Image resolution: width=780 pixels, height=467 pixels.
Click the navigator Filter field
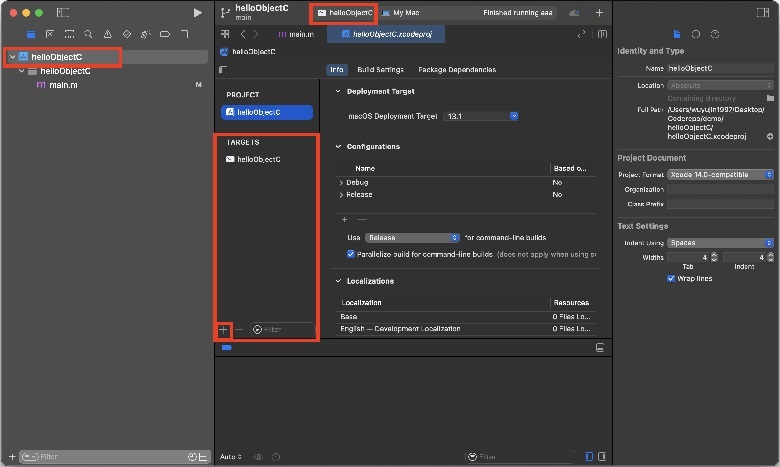113,457
